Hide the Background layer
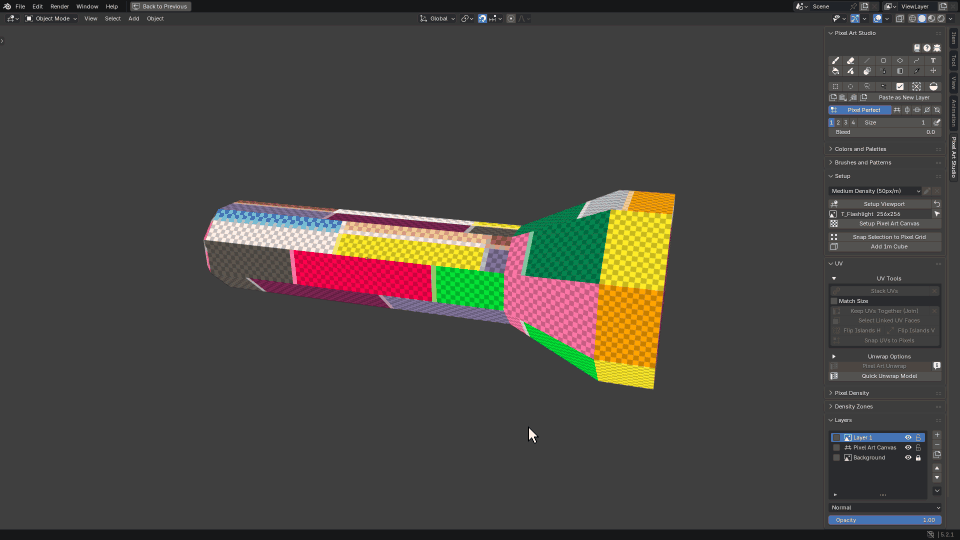960x540 pixels. pos(908,457)
